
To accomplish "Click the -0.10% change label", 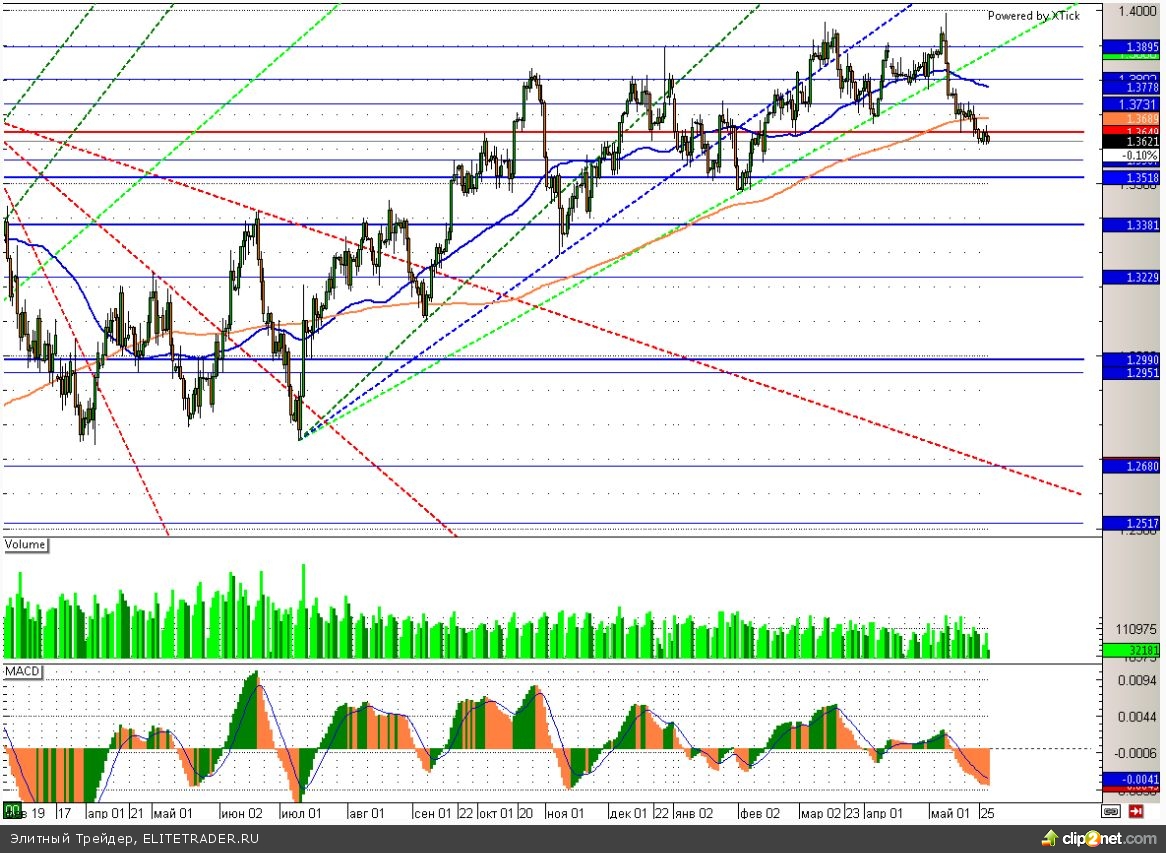I will click(x=1131, y=155).
